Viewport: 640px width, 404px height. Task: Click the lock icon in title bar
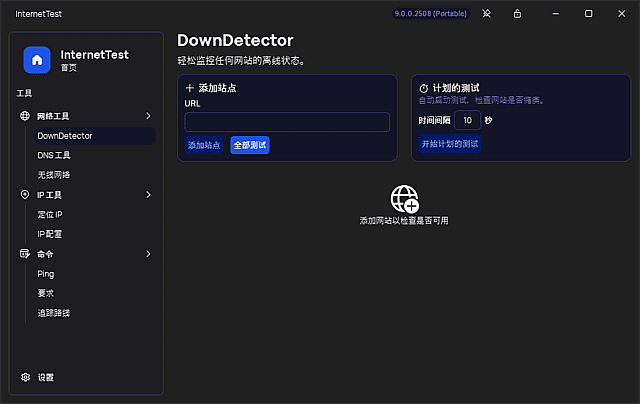coord(517,14)
